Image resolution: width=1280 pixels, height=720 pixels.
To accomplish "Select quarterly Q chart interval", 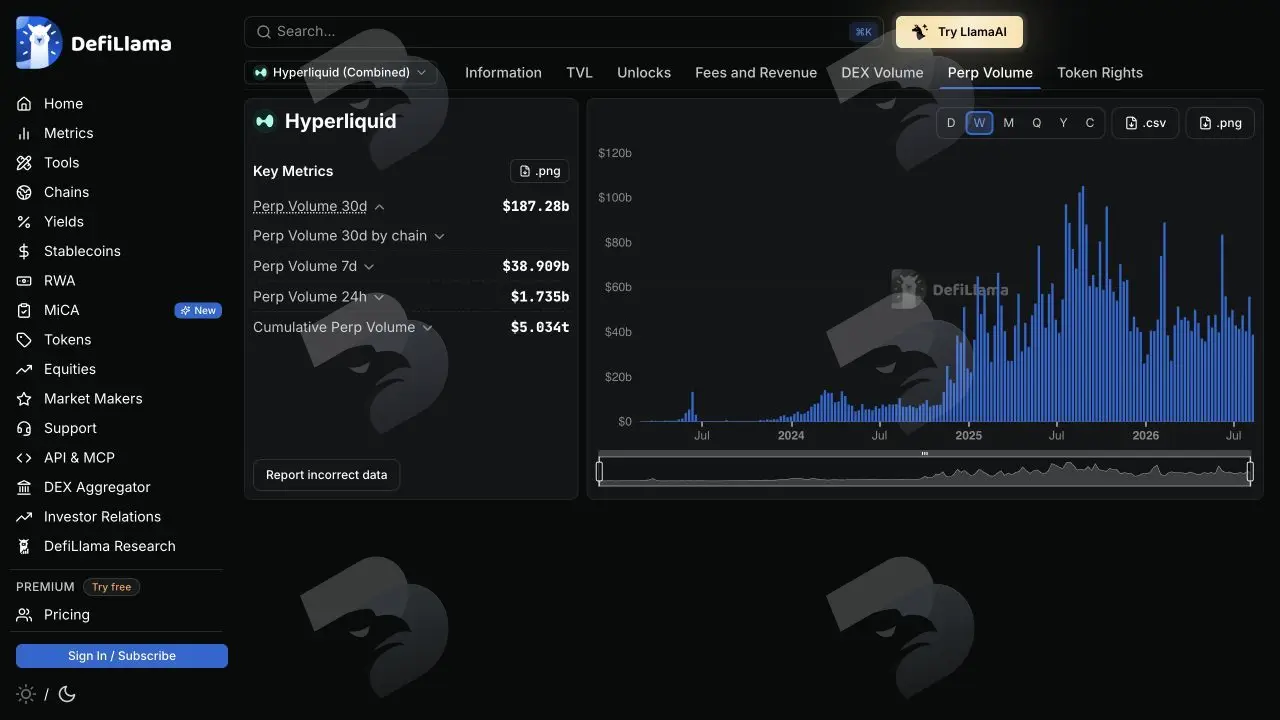I will point(1036,123).
